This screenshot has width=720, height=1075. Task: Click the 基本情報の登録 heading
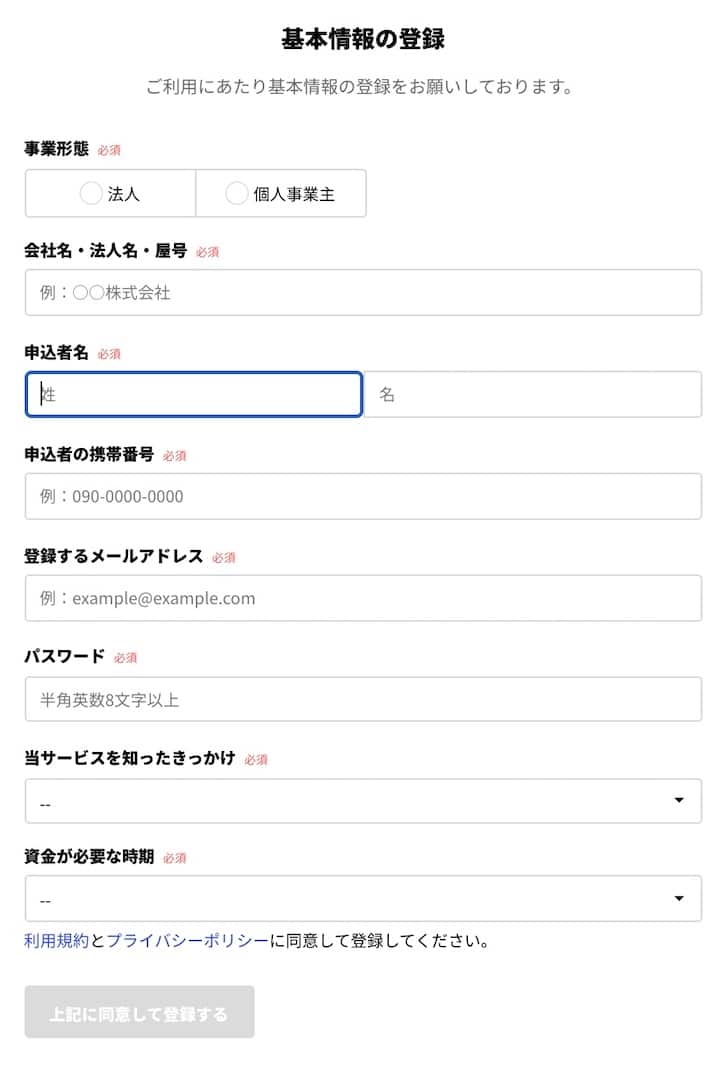[x=363, y=40]
